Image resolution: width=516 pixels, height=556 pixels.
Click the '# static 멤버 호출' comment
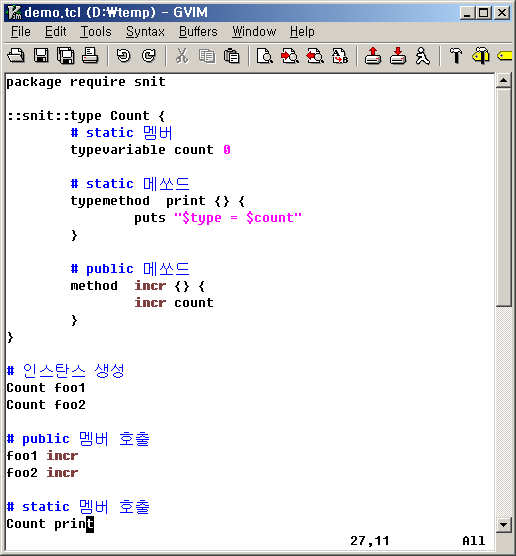pyautogui.click(x=78, y=507)
